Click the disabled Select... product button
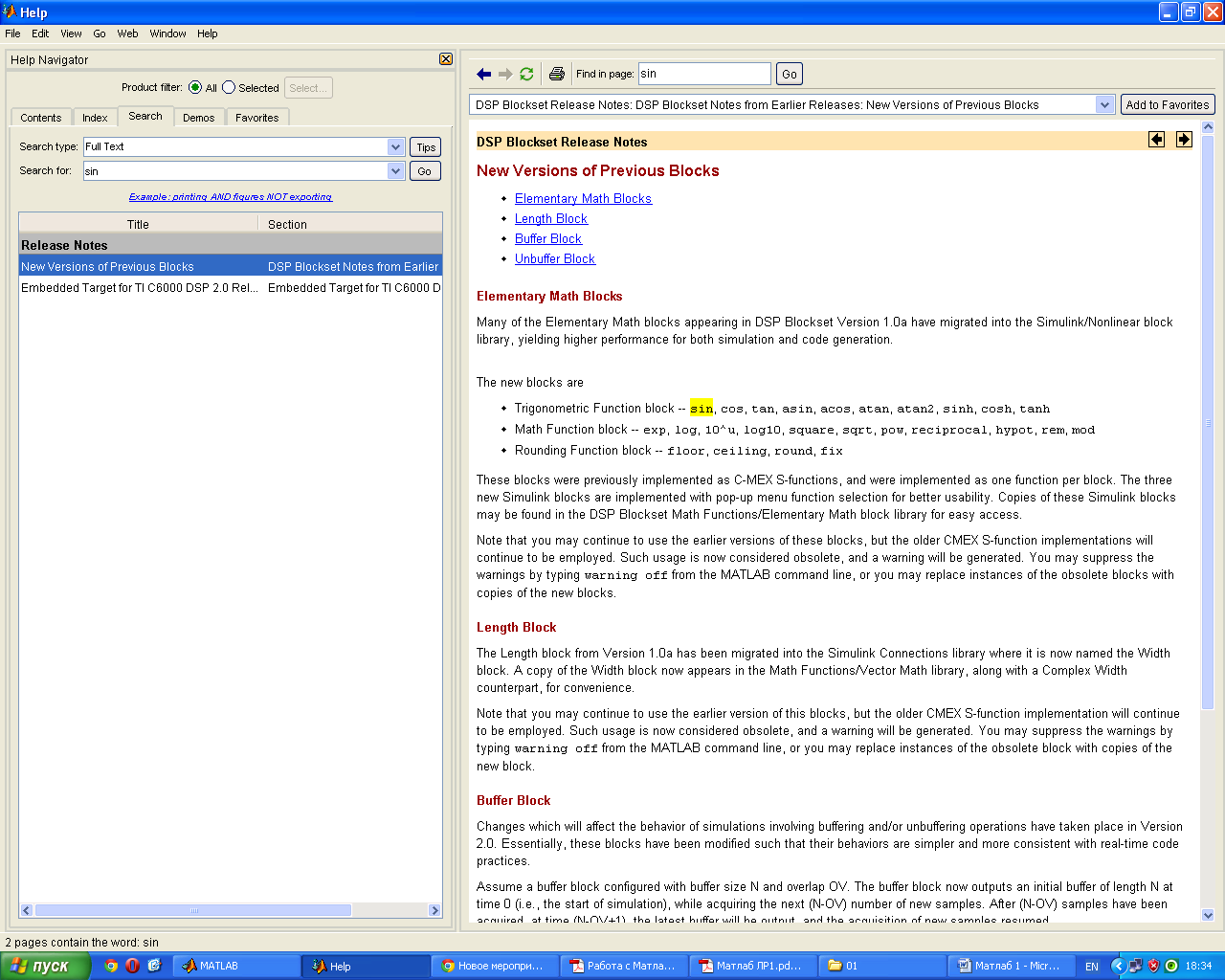The width and height of the screenshot is (1225, 980). tap(308, 88)
